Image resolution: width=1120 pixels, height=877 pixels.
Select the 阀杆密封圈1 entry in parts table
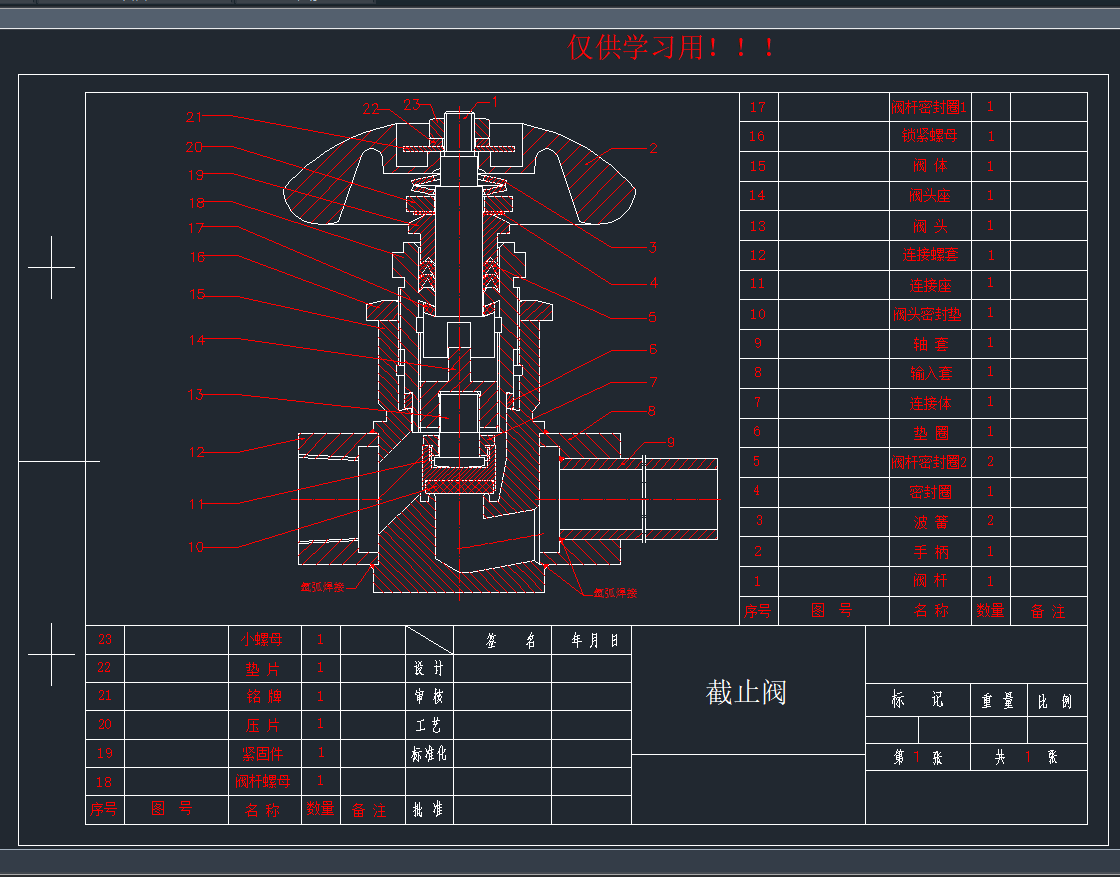tap(929, 107)
